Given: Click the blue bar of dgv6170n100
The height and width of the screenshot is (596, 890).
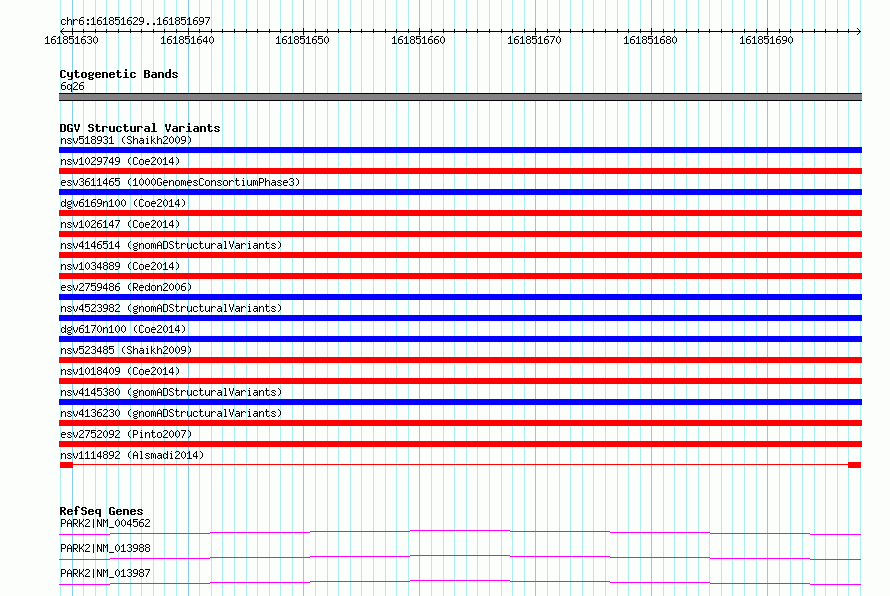Looking at the screenshot, I should (460, 339).
